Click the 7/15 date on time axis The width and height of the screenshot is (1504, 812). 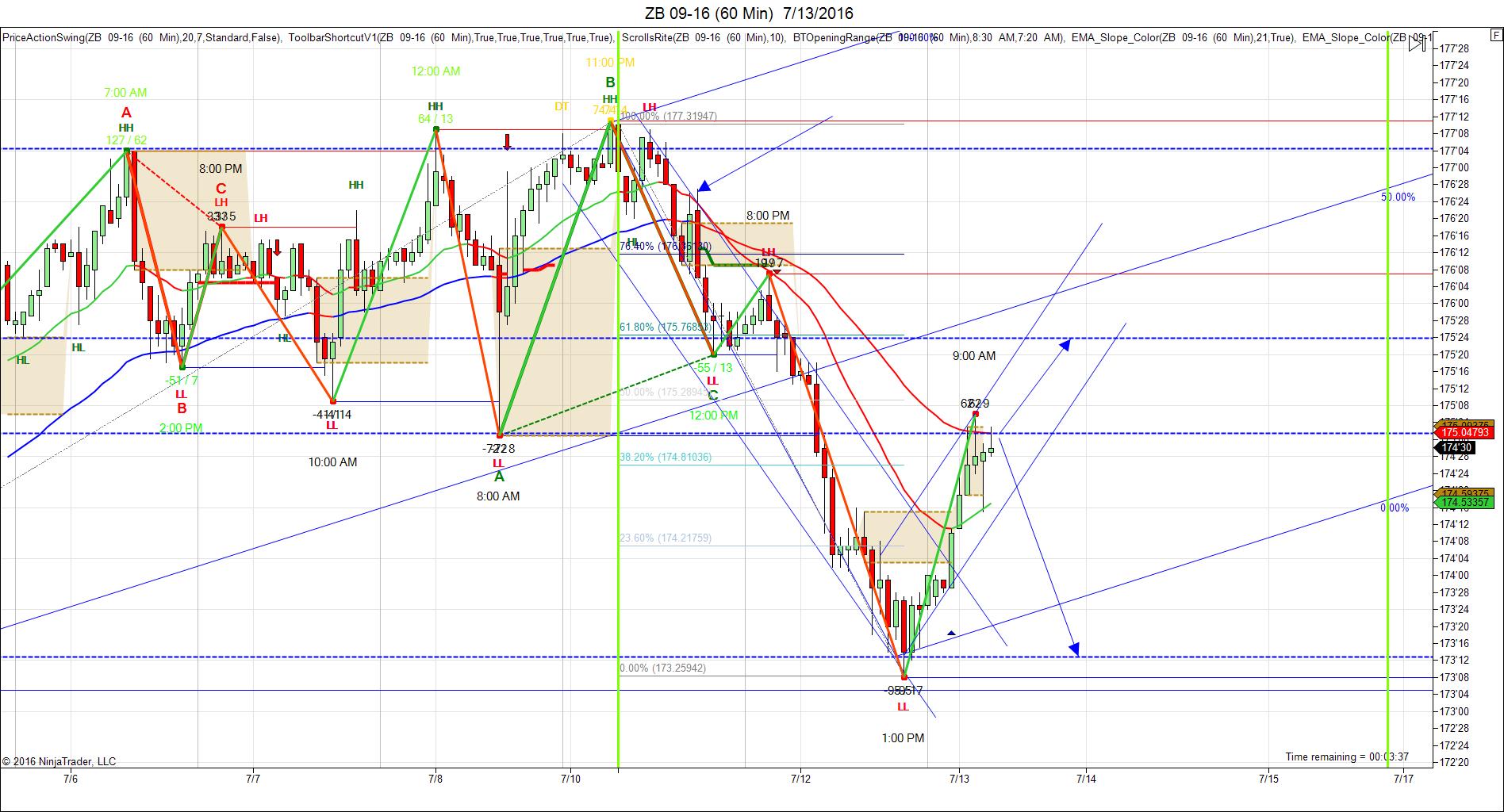click(1268, 779)
